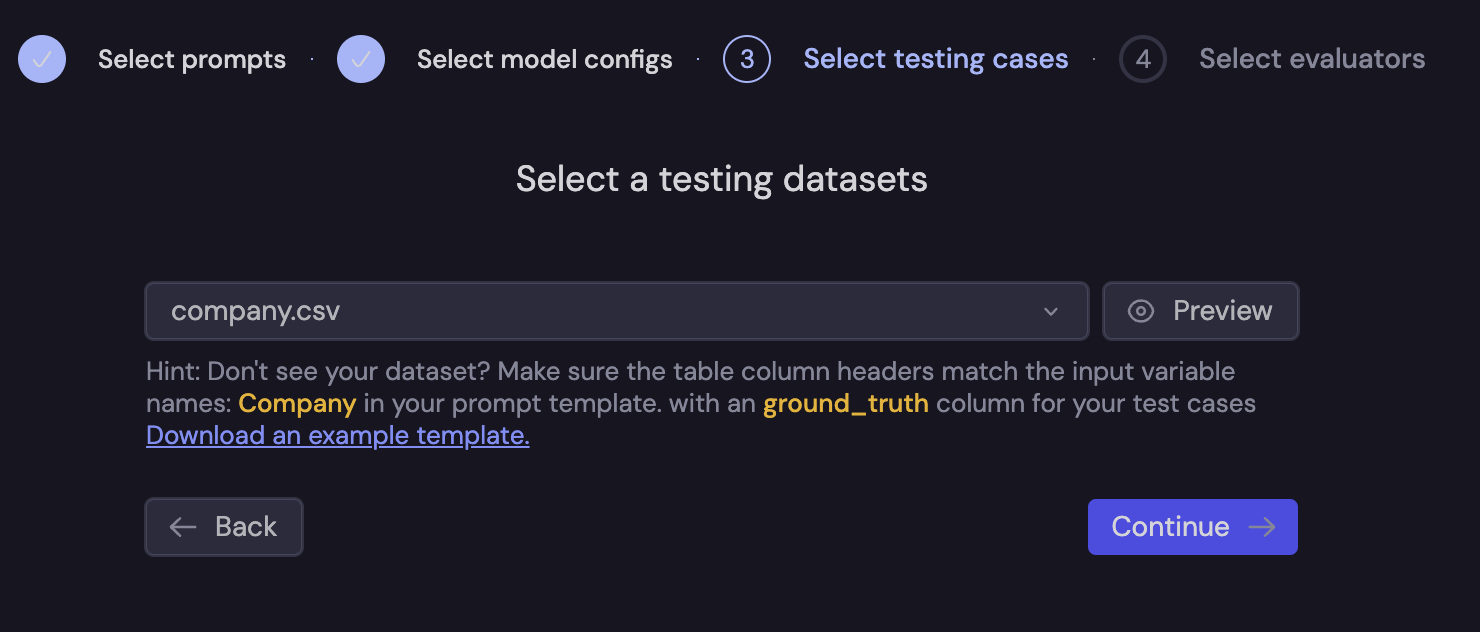Click Continue to proceed to evaluators
Viewport: 1480px width, 632px height.
tap(1192, 526)
